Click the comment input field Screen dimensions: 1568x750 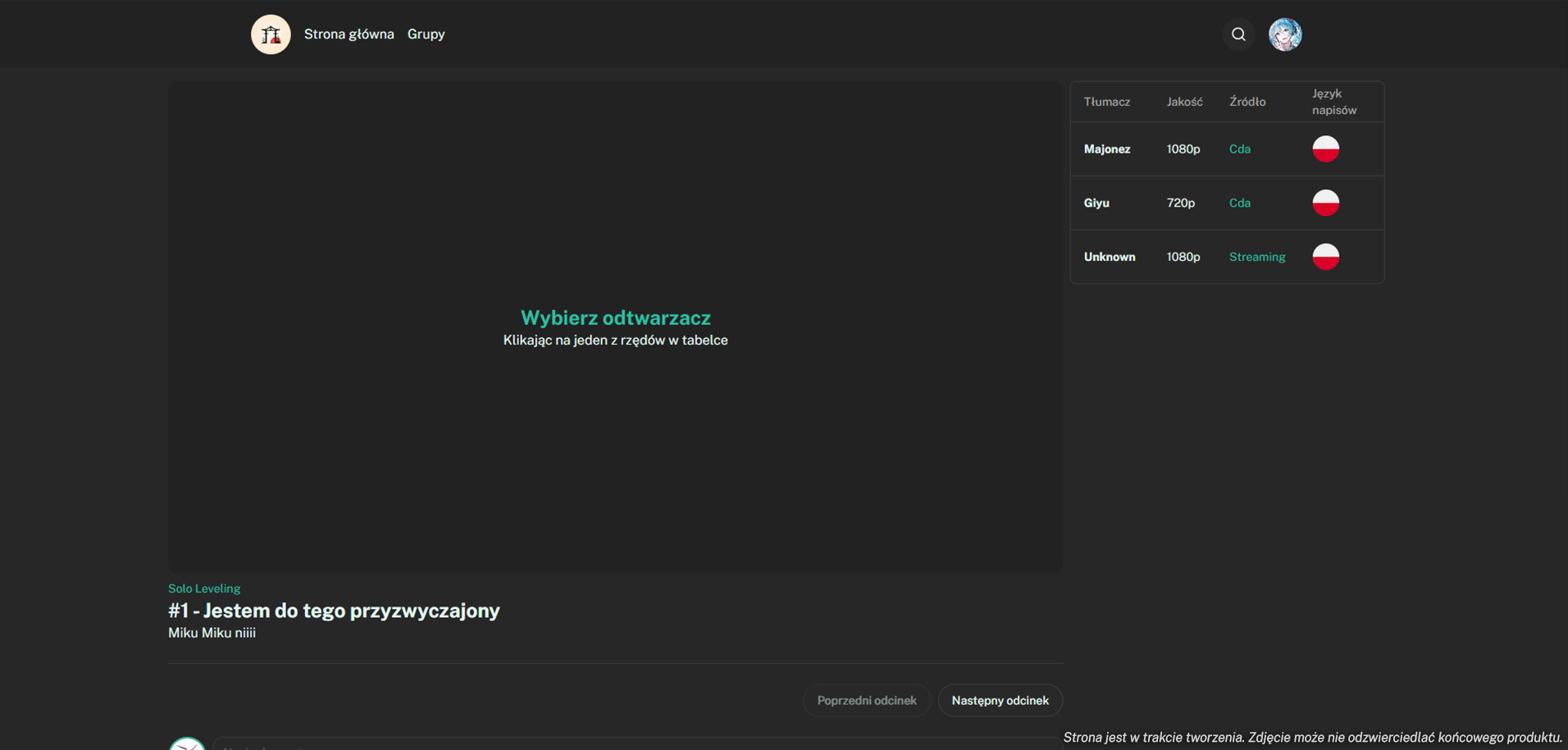coord(631,744)
